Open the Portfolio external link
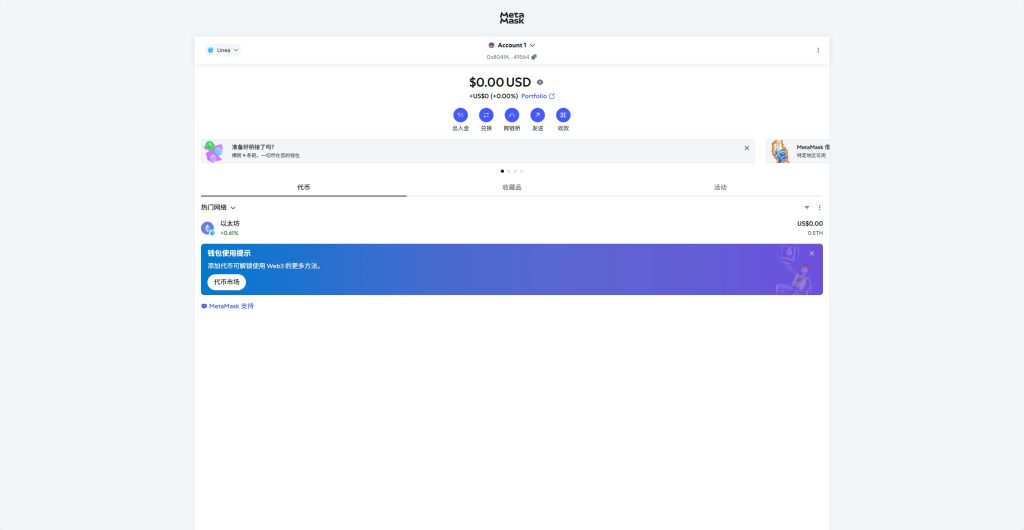The width and height of the screenshot is (1024, 530). (537, 96)
